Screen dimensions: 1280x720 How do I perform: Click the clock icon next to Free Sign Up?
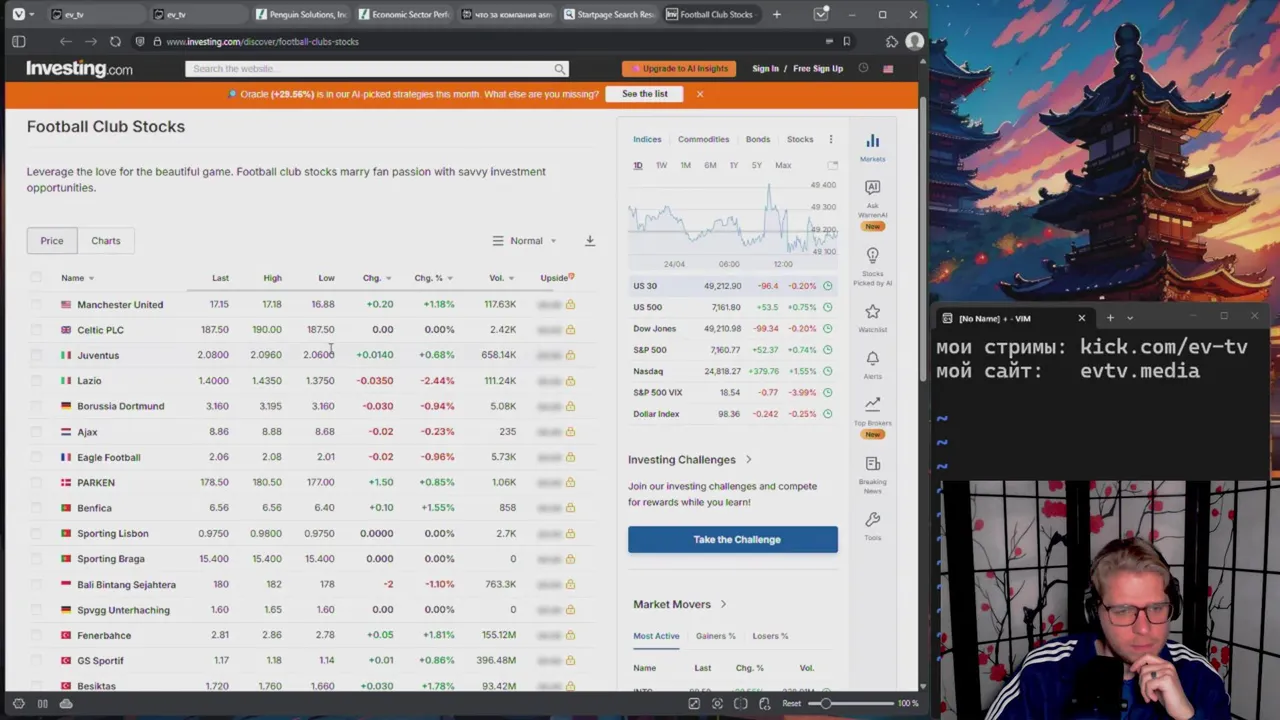[863, 69]
